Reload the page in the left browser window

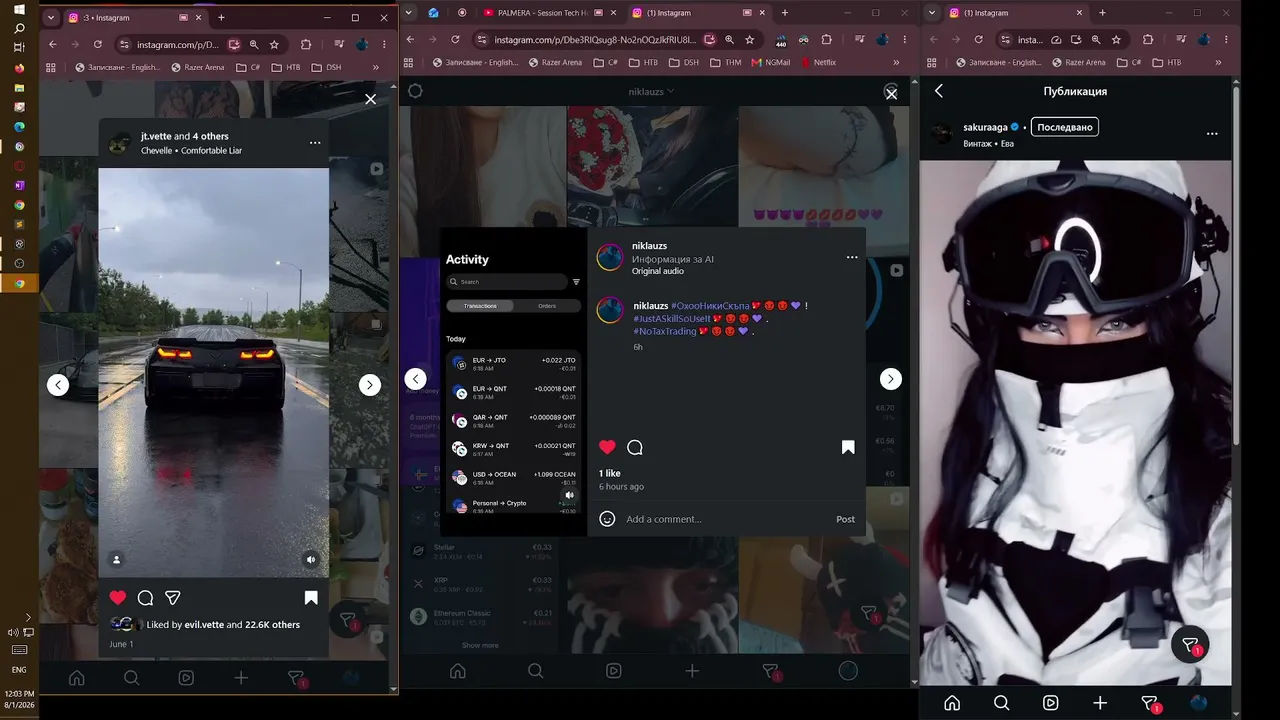coord(98,44)
